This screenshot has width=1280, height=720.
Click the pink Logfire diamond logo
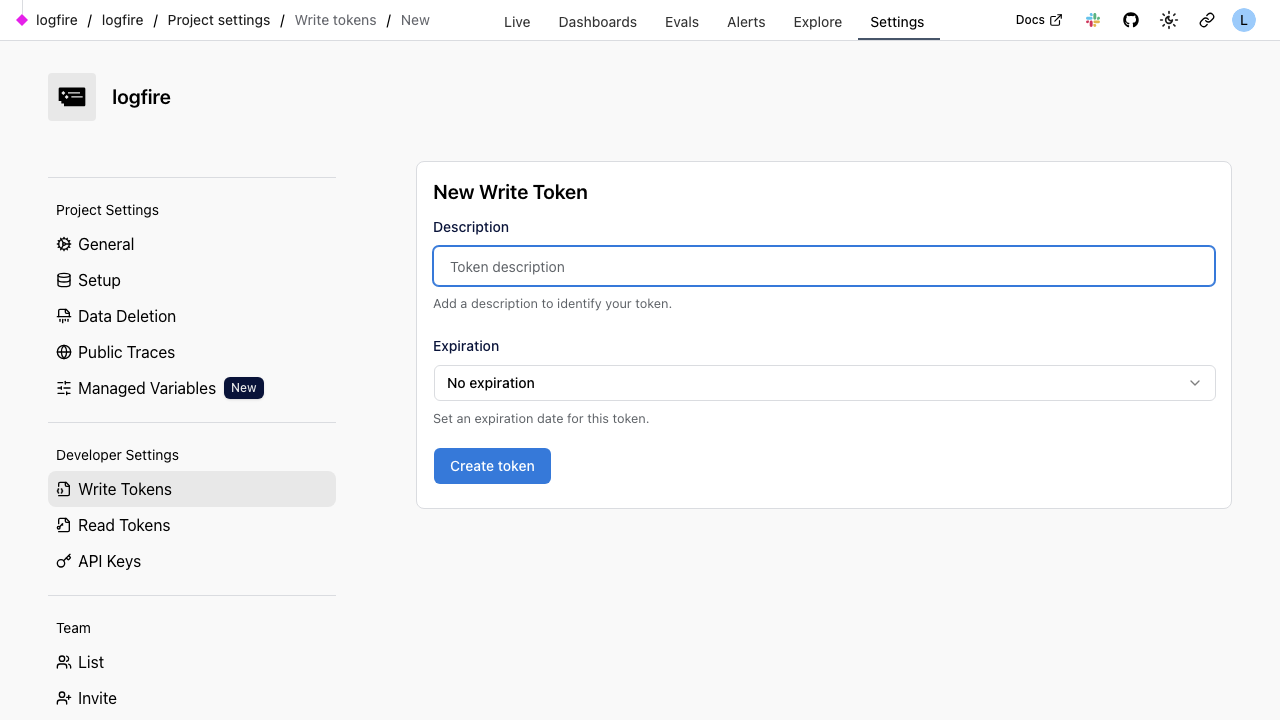point(22,20)
